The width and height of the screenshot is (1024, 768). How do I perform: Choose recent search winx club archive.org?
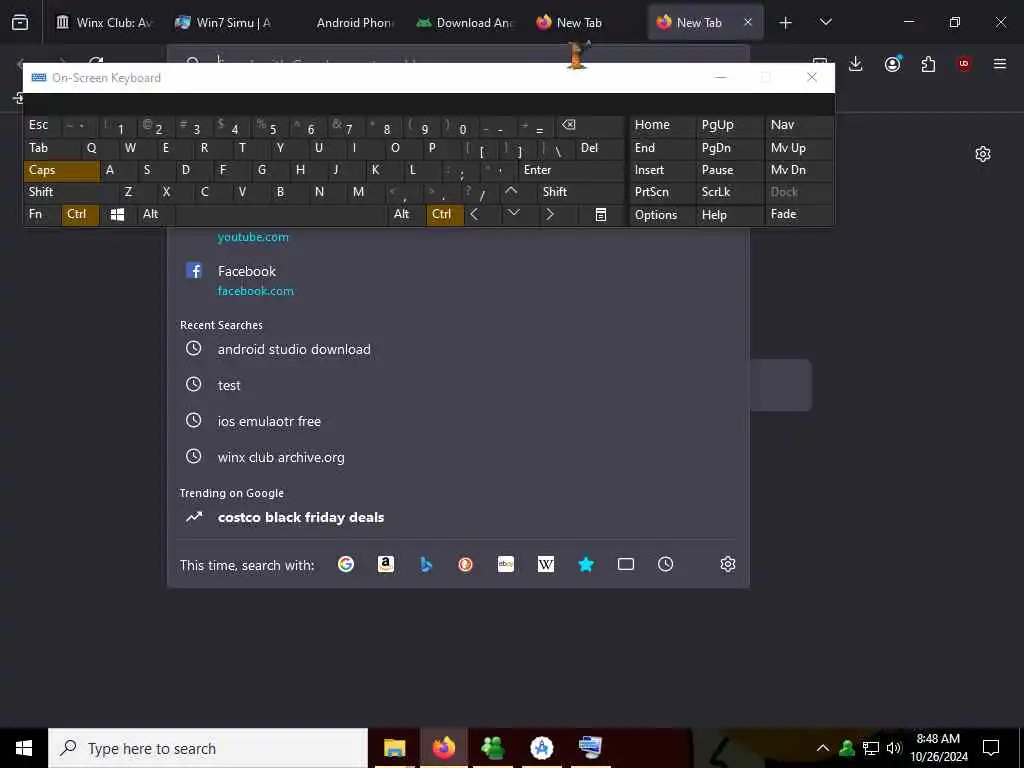point(458,457)
